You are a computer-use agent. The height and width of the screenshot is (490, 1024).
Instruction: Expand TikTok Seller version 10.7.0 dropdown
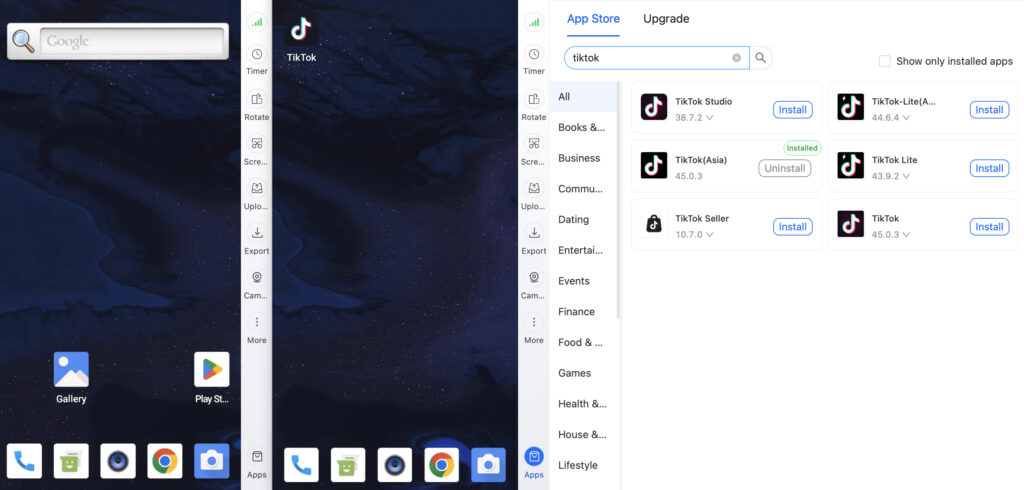[694, 235]
